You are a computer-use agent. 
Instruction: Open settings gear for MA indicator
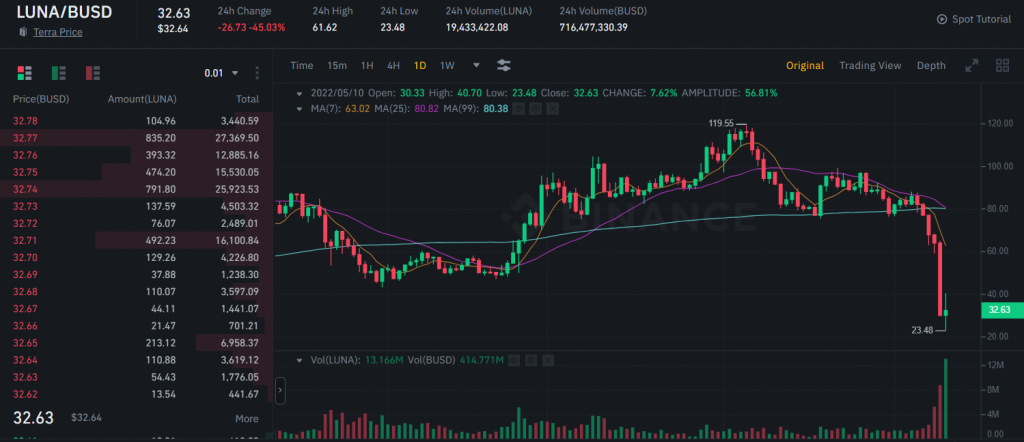click(535, 108)
